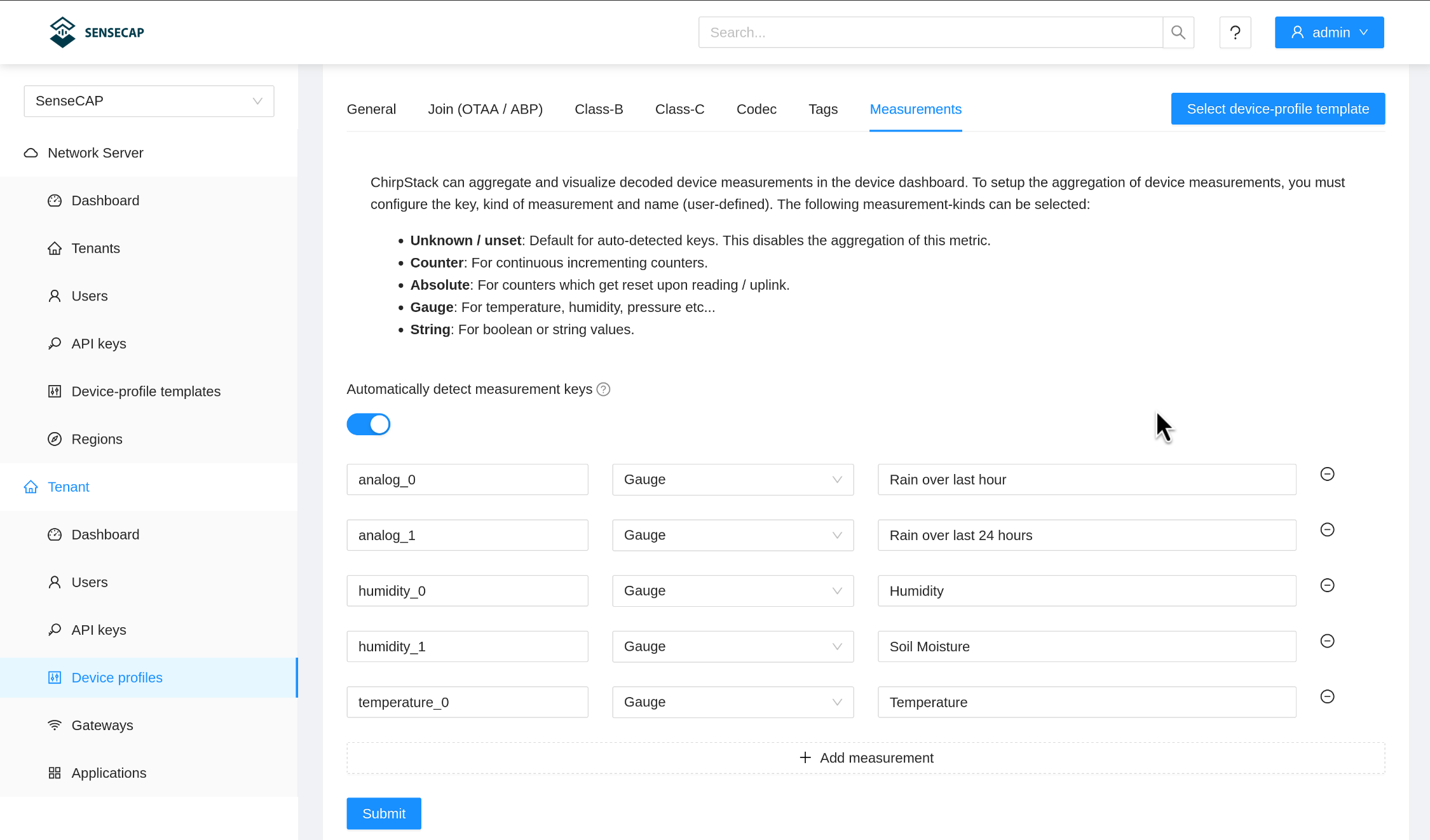Click the analog_0 key field

(x=467, y=480)
